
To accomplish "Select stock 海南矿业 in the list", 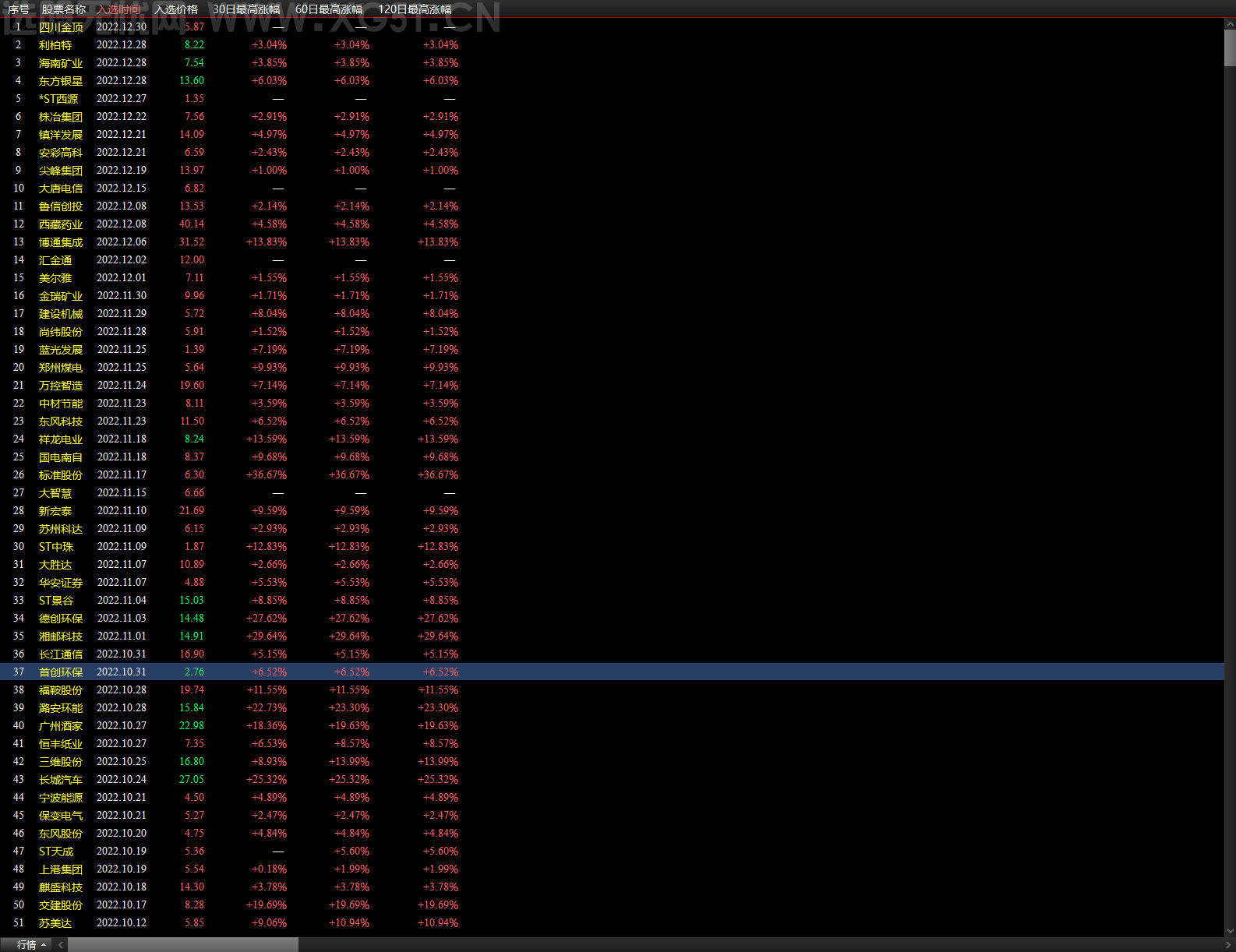I will (x=61, y=63).
